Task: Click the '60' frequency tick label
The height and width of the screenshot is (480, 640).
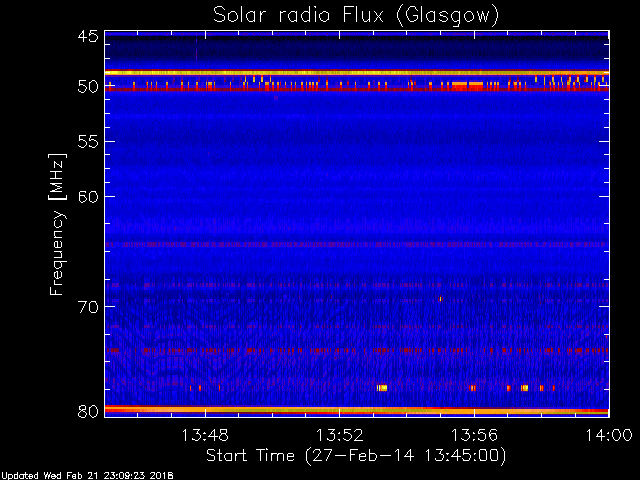Action: click(88, 197)
